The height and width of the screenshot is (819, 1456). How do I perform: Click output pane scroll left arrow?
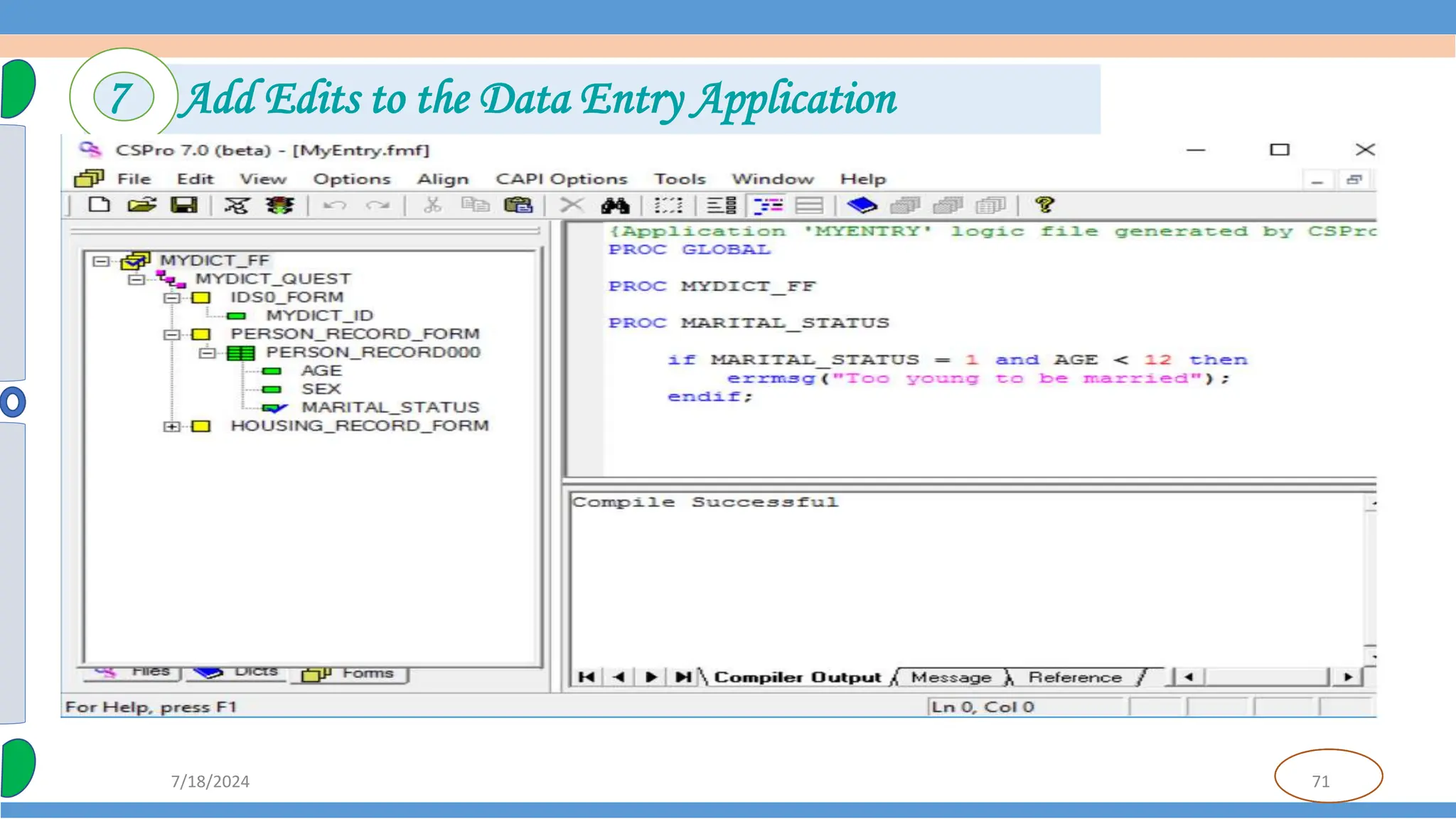[1188, 677]
